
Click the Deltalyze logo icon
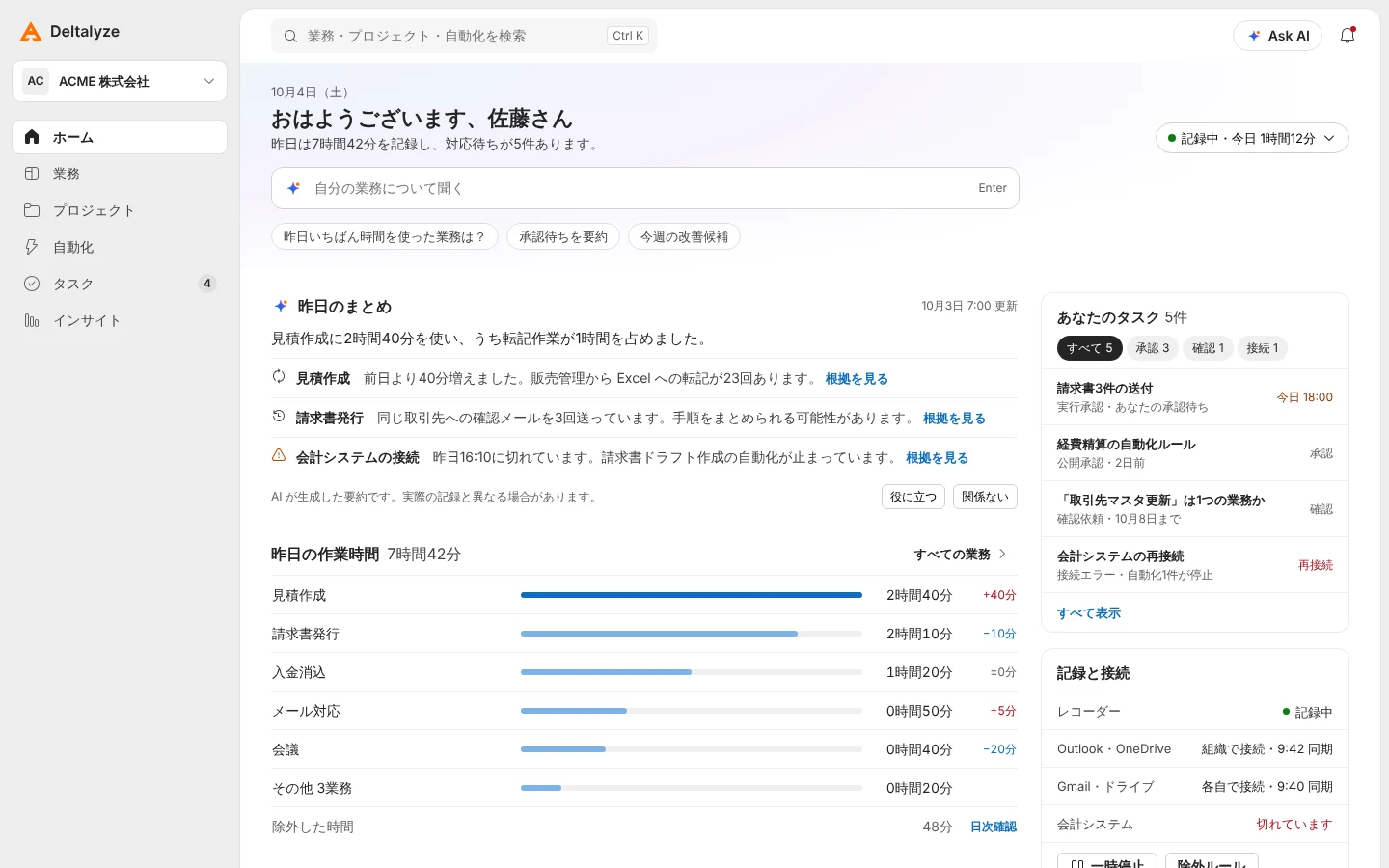click(x=31, y=32)
